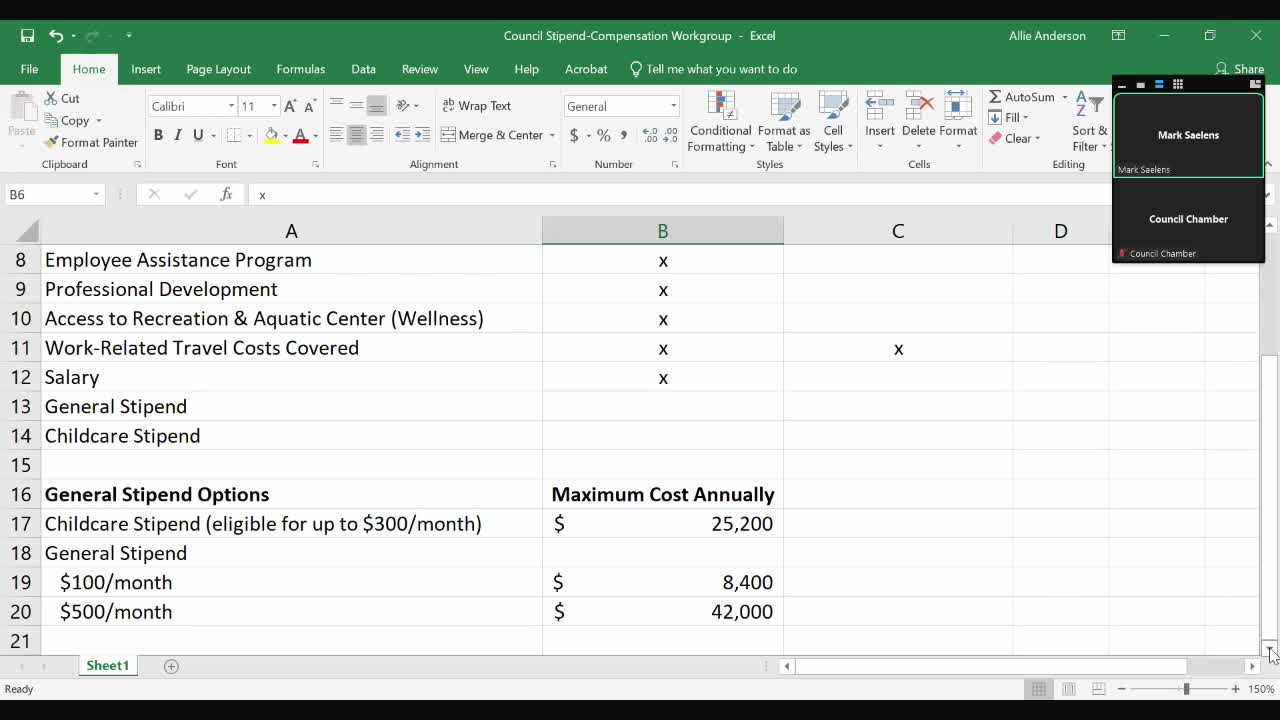Align cell text to the left

click(336, 135)
